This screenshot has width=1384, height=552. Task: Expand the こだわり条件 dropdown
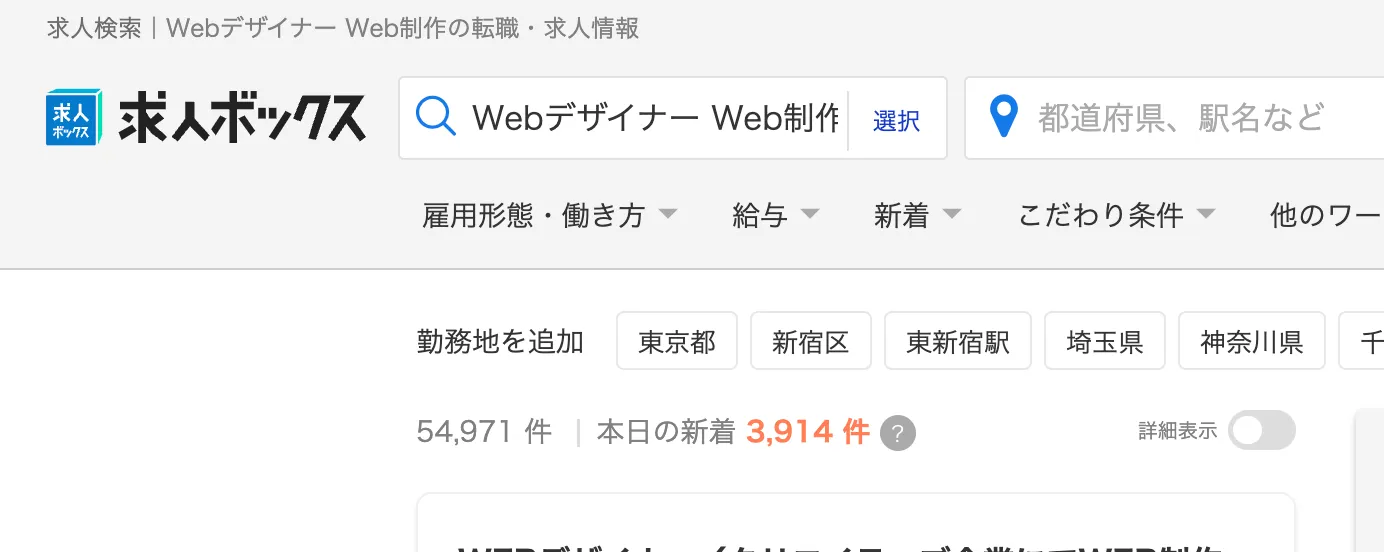[x=1117, y=215]
